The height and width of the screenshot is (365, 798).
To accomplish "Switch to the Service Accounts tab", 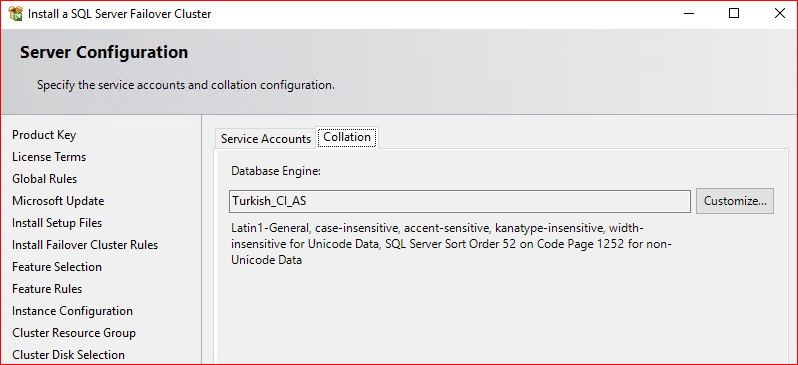I will coord(266,138).
